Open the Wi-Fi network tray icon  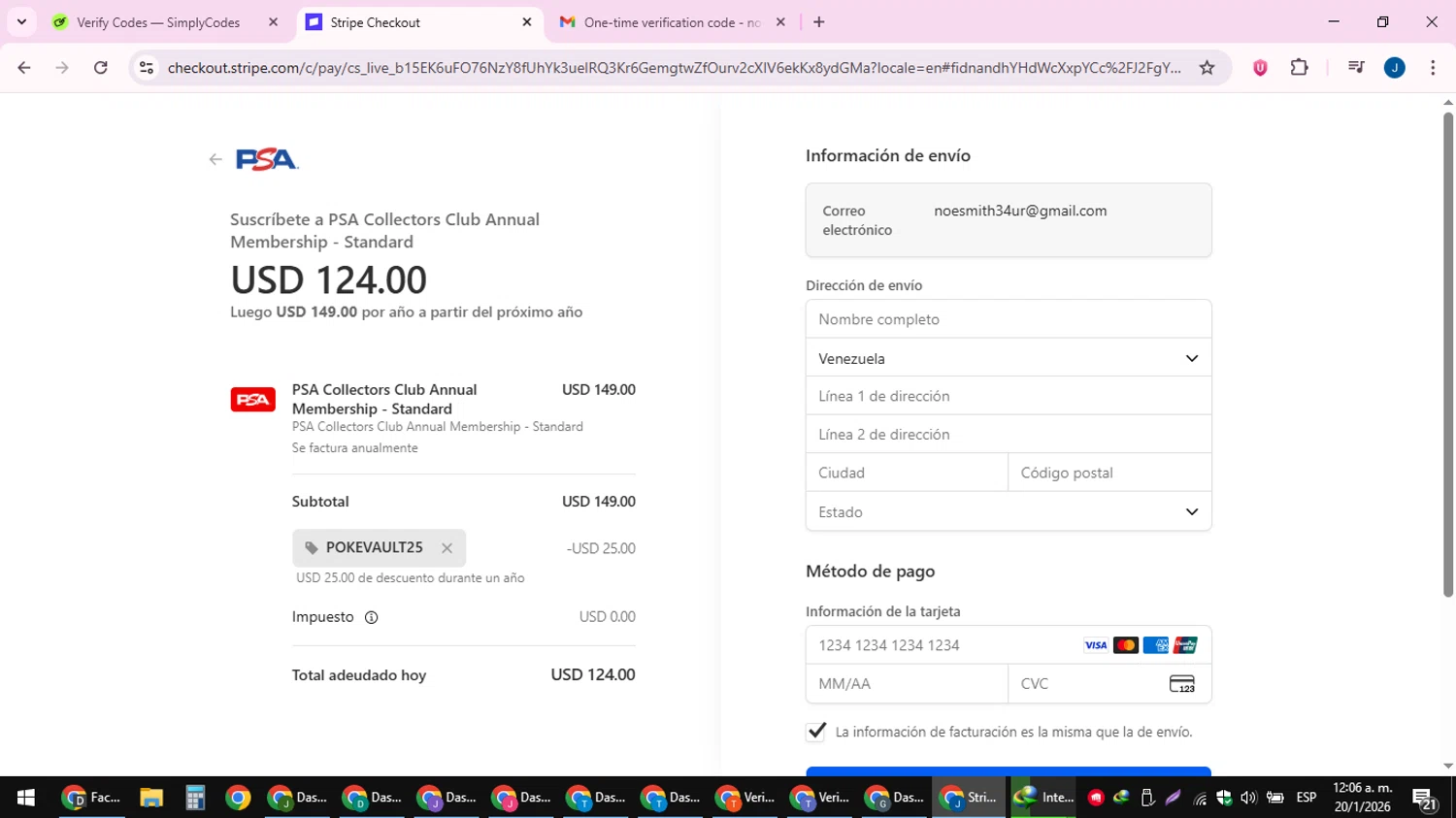pyautogui.click(x=1200, y=798)
